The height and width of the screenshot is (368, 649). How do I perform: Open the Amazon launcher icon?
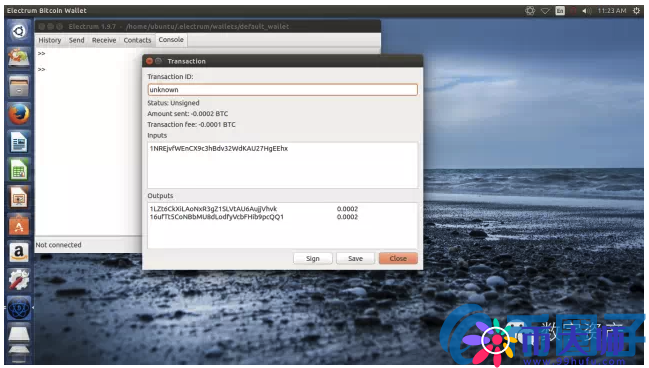(x=19, y=252)
